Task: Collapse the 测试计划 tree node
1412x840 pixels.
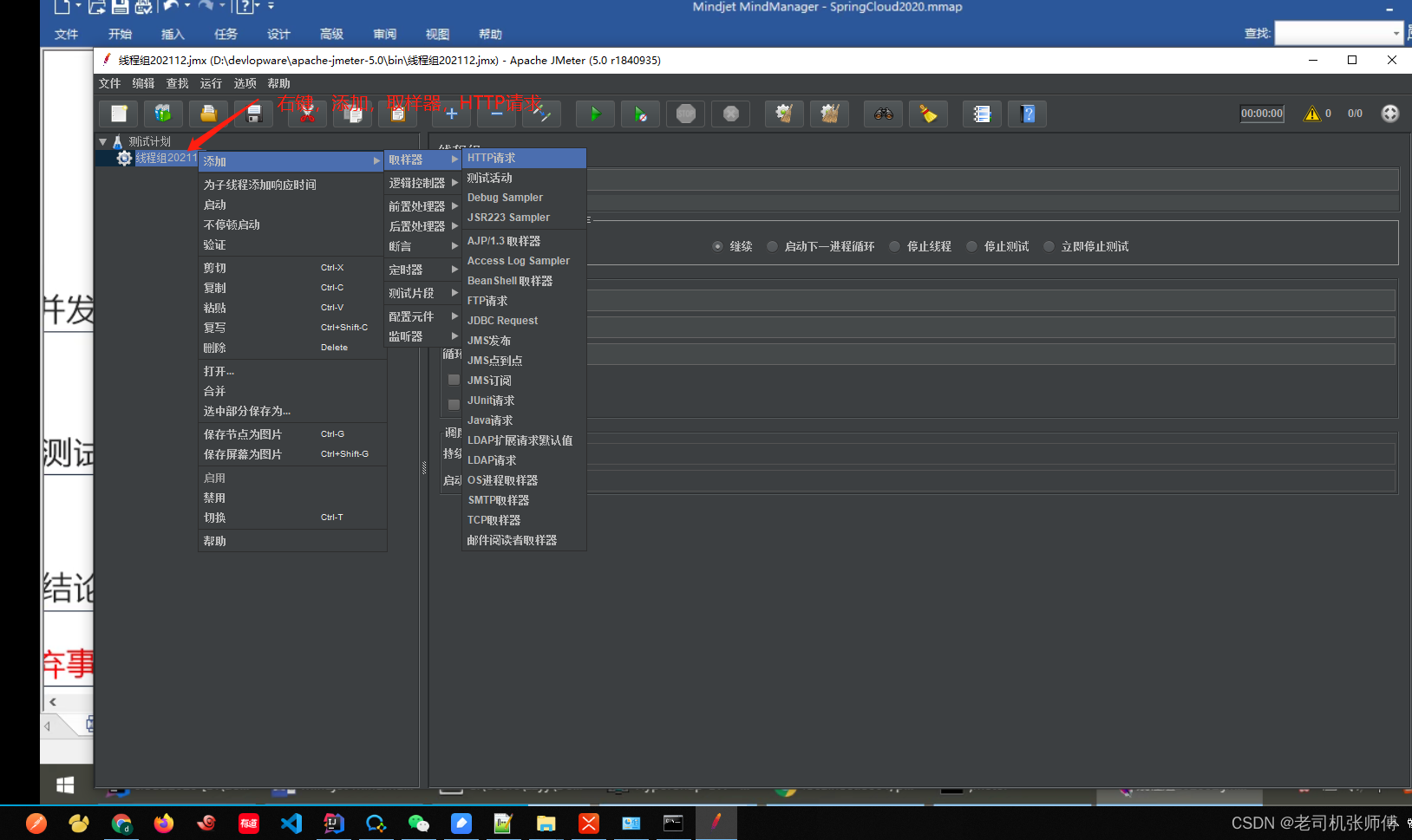Action: click(x=103, y=141)
